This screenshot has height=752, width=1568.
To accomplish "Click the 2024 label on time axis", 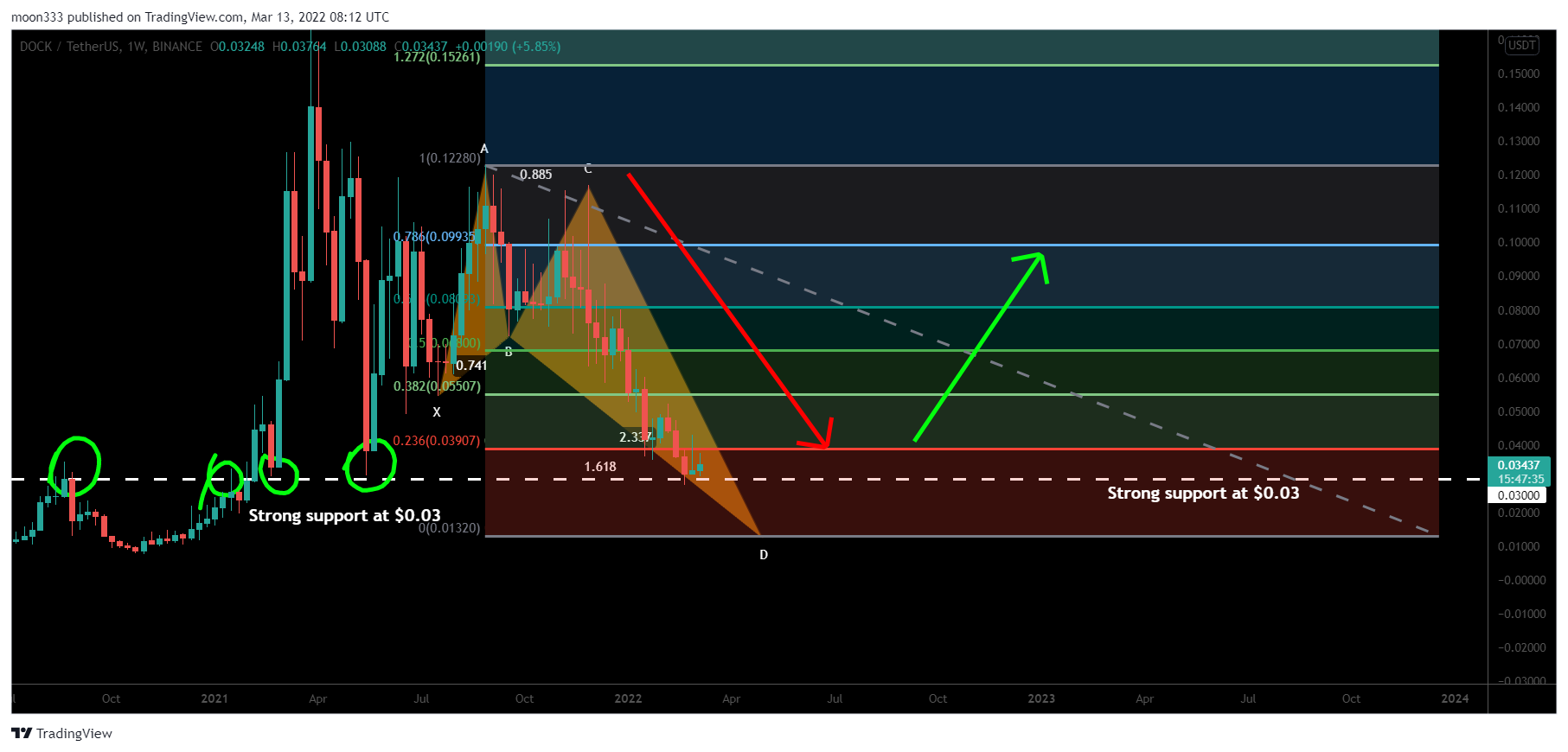I will [1455, 699].
